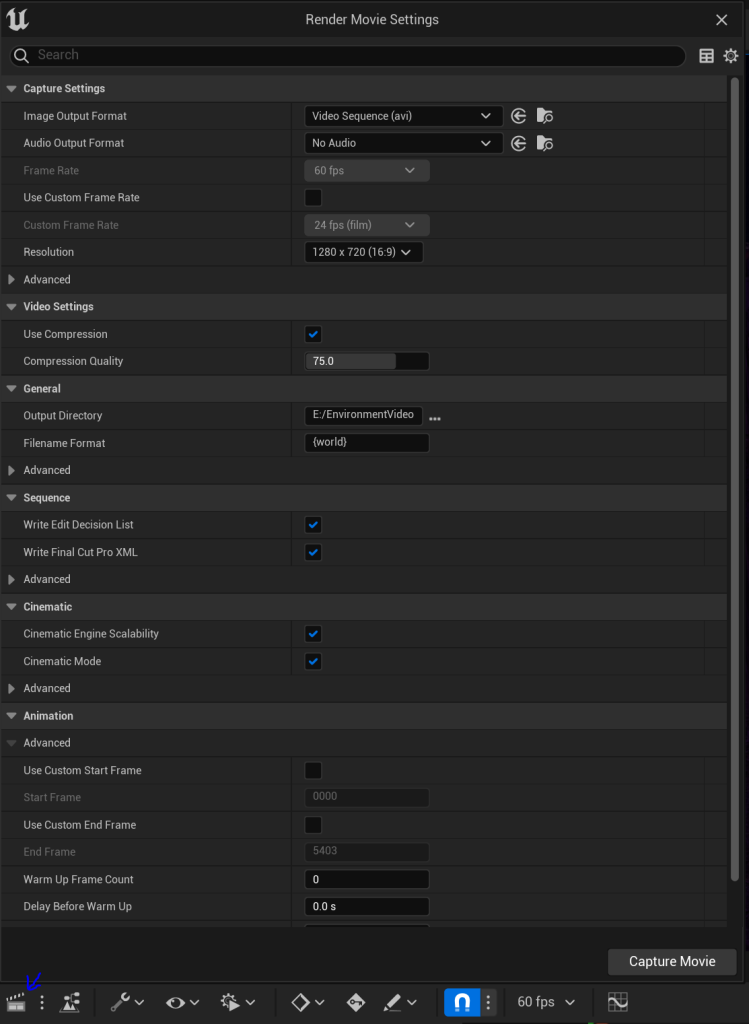Viewport: 749px width, 1024px height.
Task: Open the Resolution dropdown
Action: click(363, 252)
